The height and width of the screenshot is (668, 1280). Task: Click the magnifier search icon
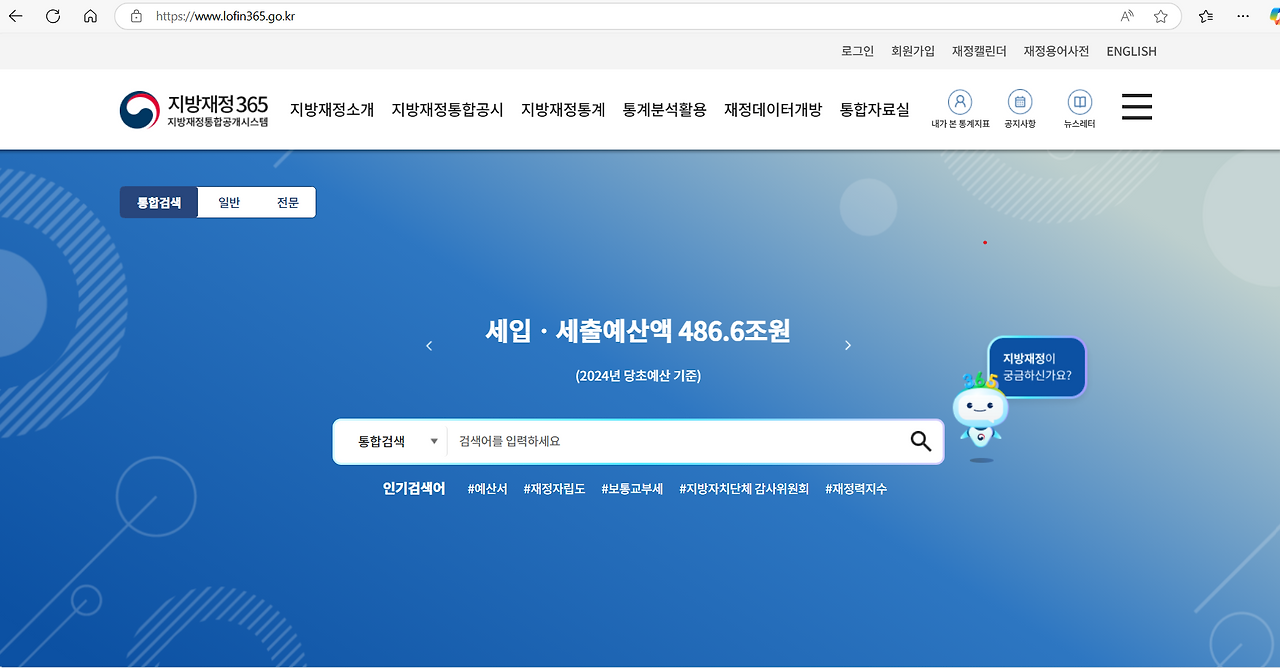tap(921, 441)
